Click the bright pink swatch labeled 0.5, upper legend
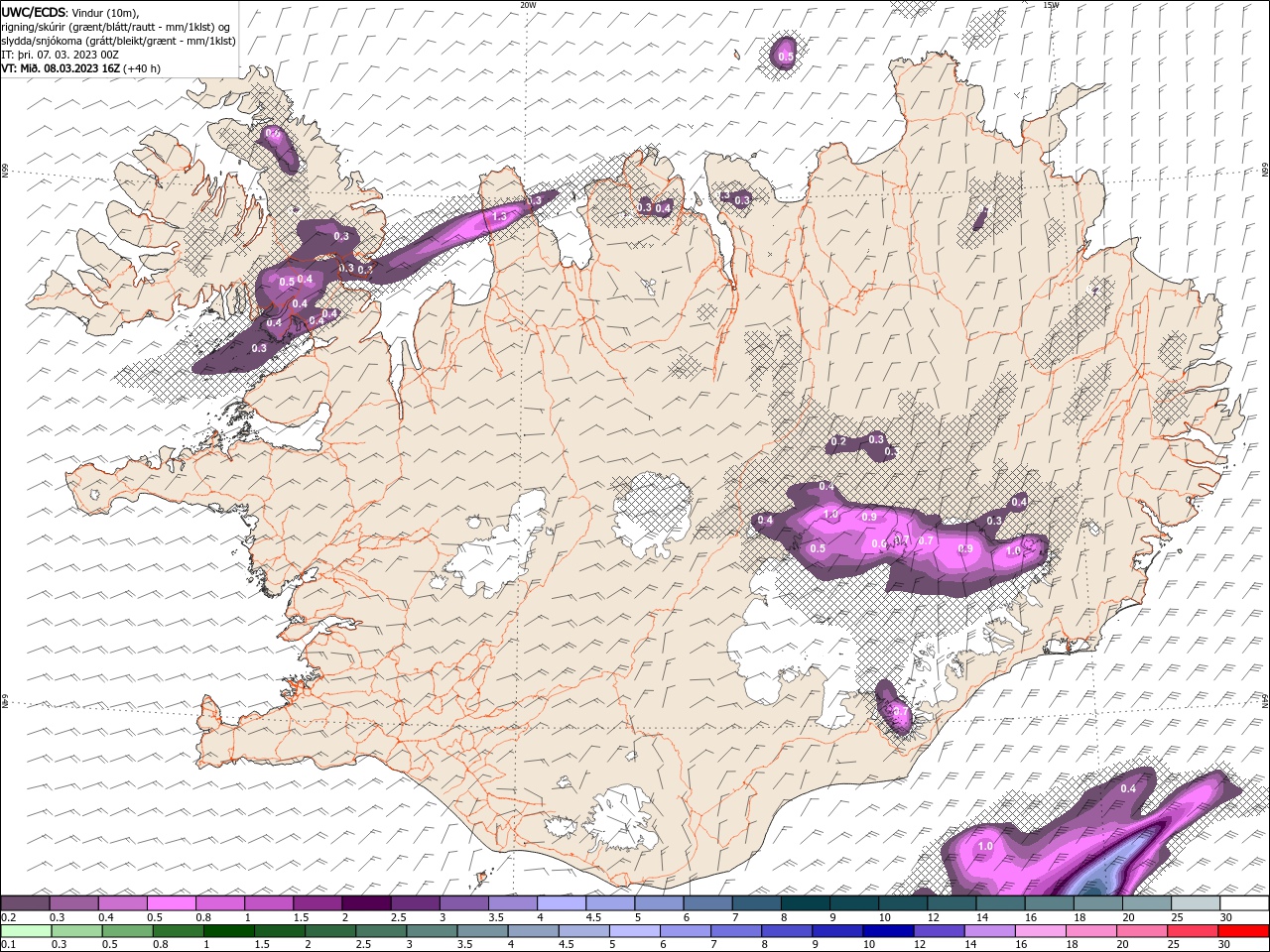The width and height of the screenshot is (1270, 952). tap(171, 903)
